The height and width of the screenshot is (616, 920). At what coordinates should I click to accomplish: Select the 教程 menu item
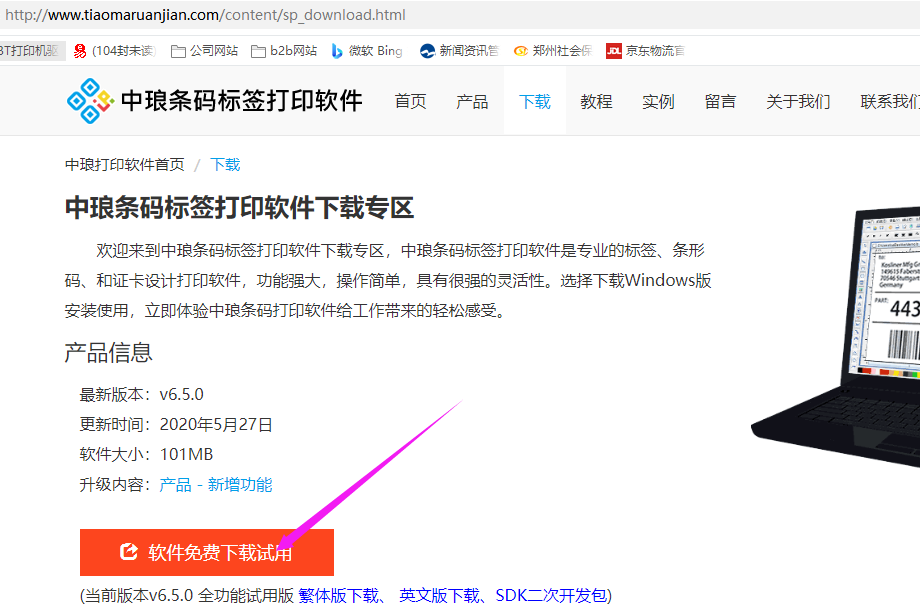click(596, 100)
